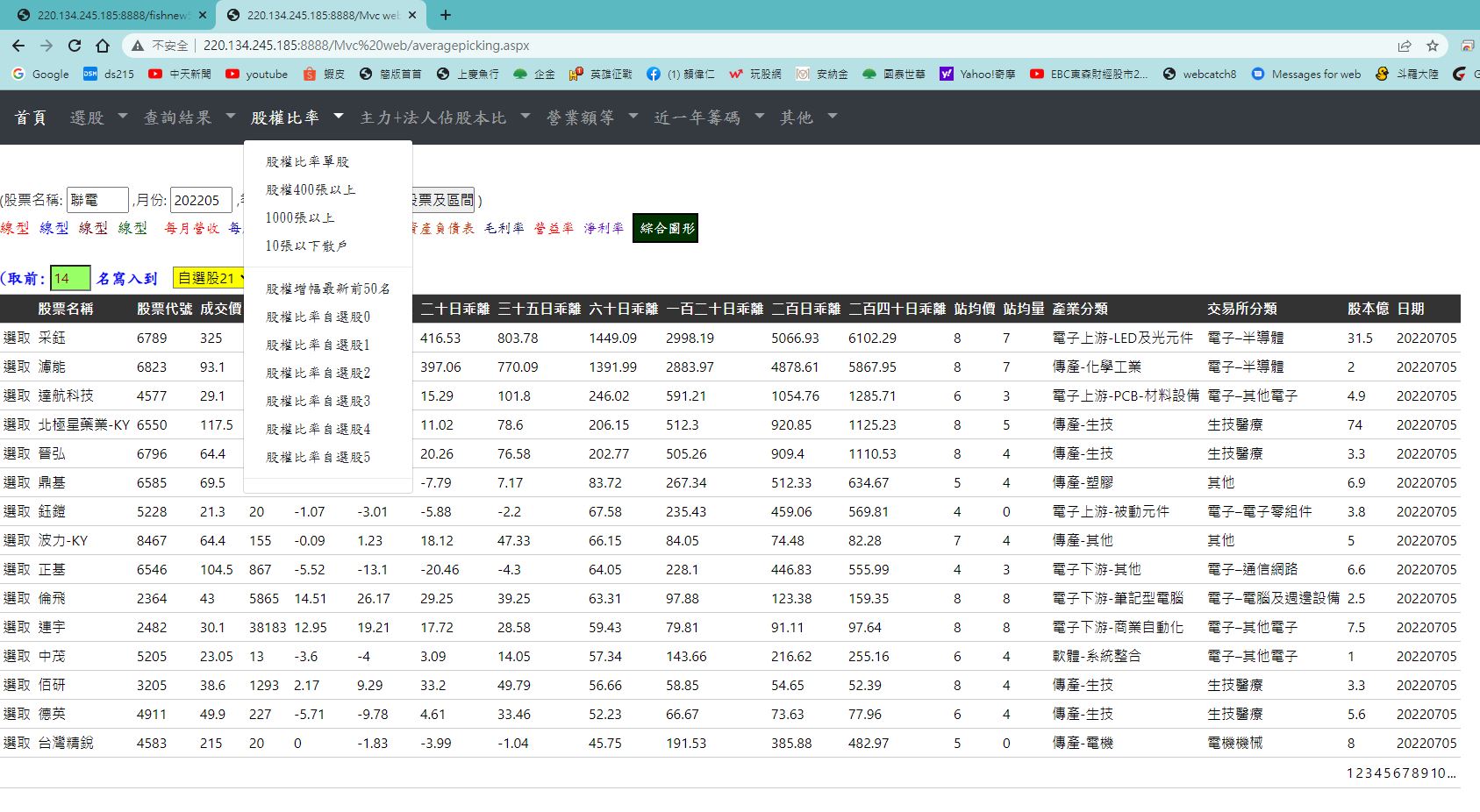Close the Mvc web browser tab
This screenshot has height=812, width=1480.
tap(412, 15)
